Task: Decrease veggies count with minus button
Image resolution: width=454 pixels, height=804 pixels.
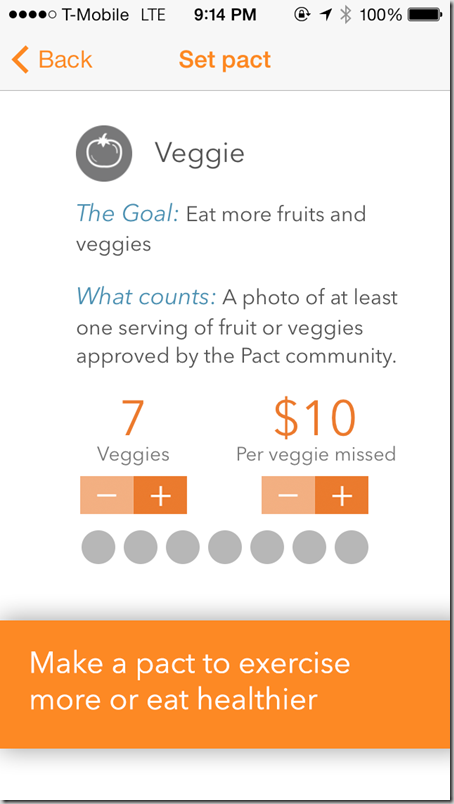Action: 107,495
